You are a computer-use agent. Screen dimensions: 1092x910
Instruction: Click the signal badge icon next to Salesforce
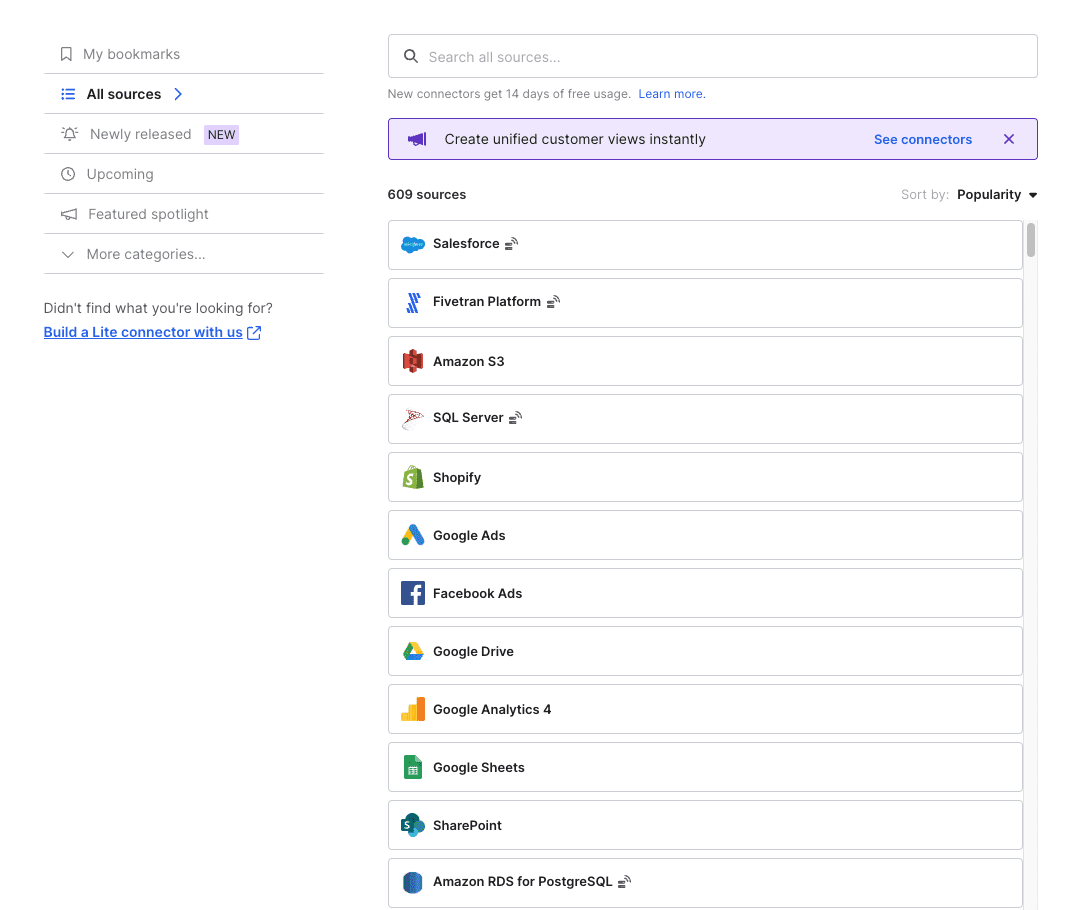tap(512, 244)
